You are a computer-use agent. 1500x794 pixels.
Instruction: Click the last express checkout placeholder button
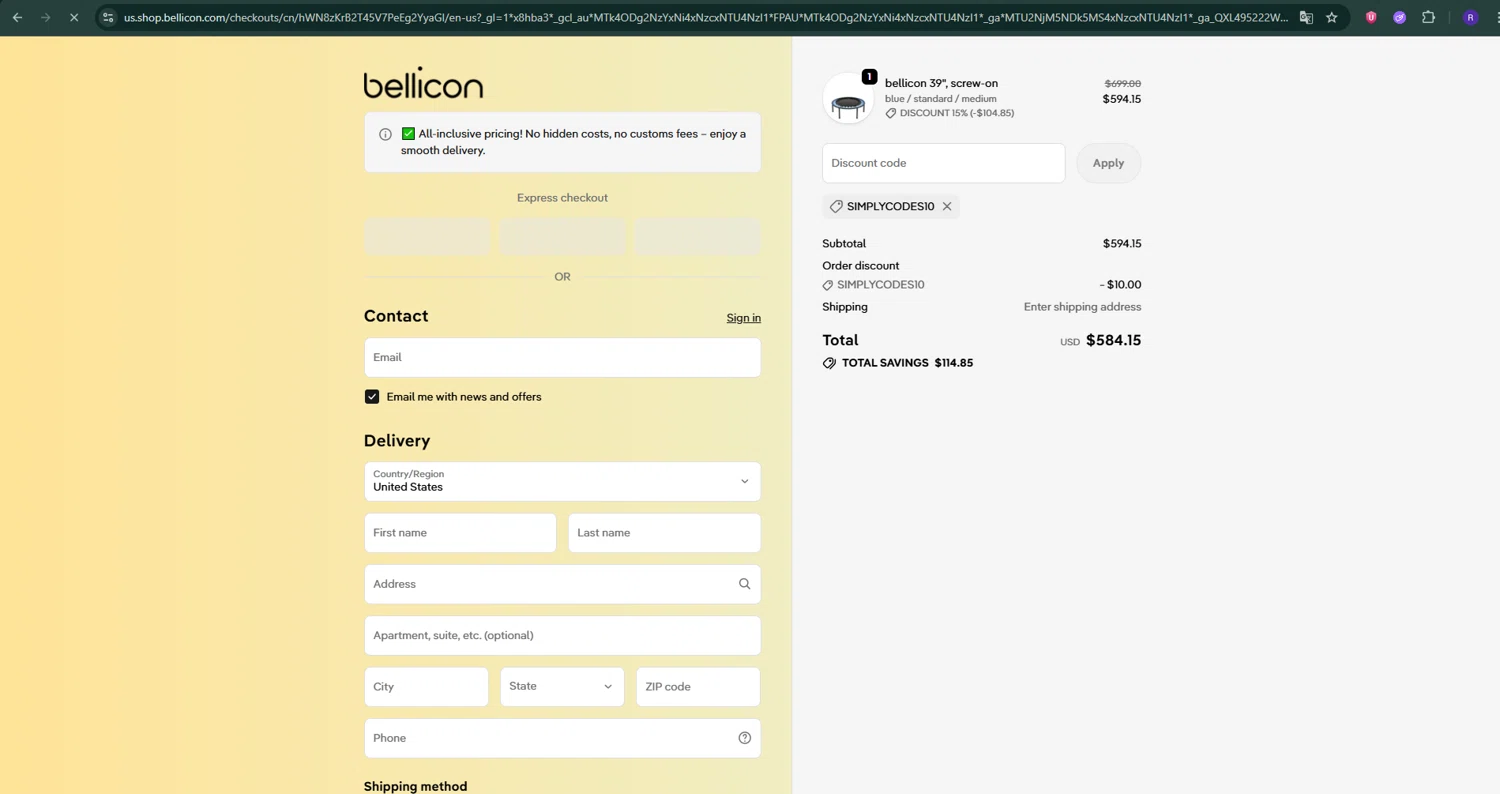point(697,237)
